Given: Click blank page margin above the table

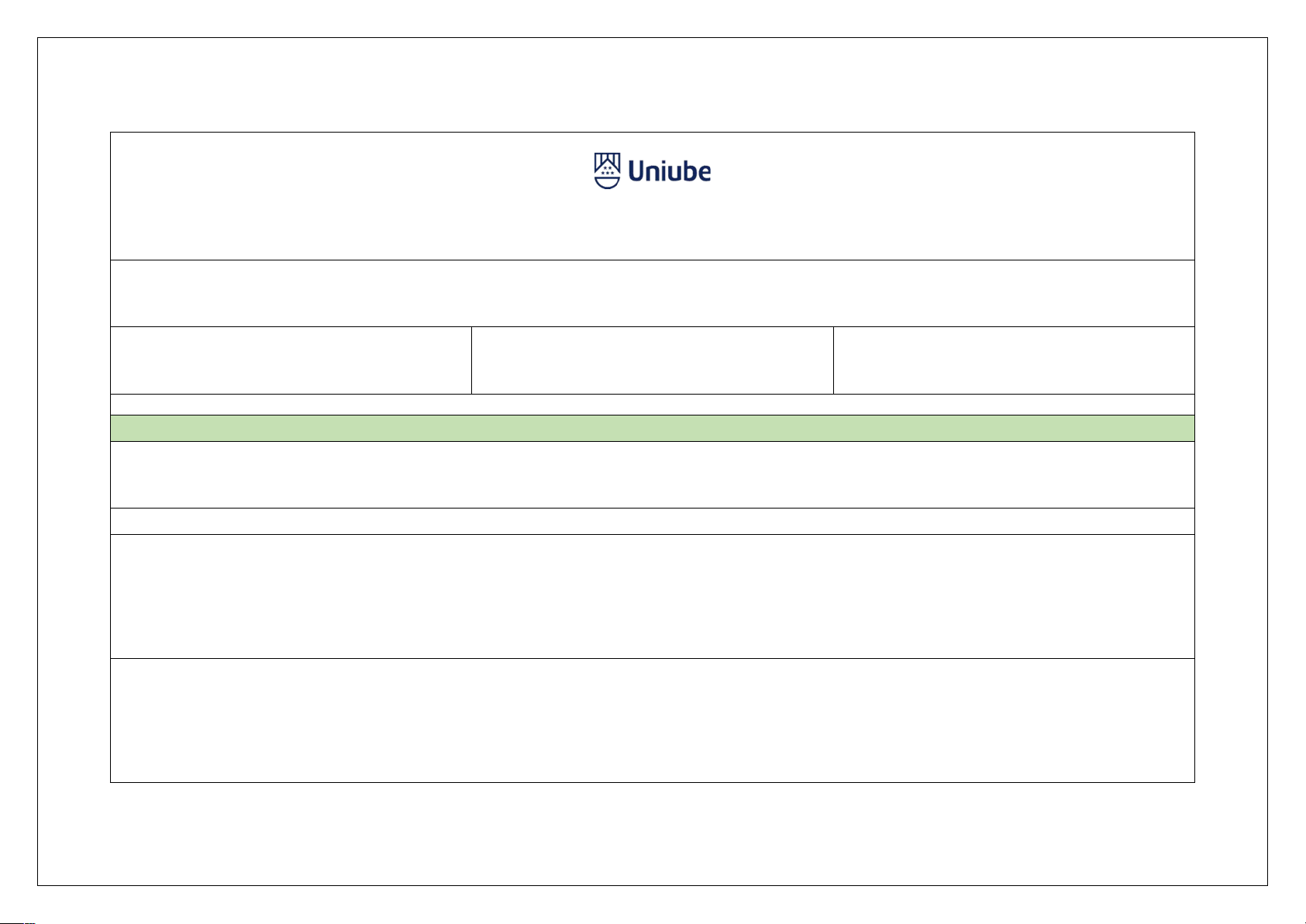Looking at the screenshot, I should pyautogui.click(x=652, y=85).
